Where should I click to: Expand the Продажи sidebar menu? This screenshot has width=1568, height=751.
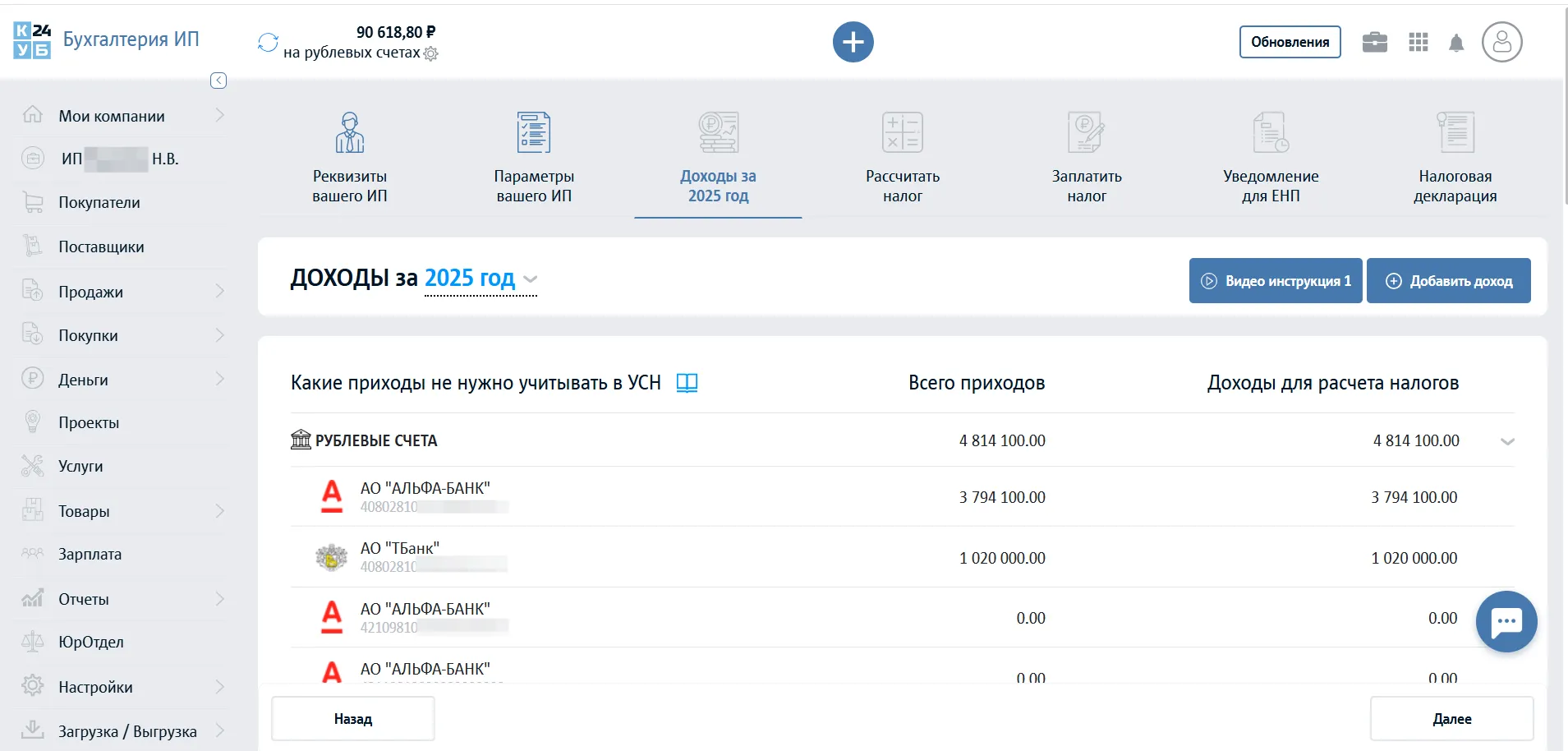click(123, 292)
